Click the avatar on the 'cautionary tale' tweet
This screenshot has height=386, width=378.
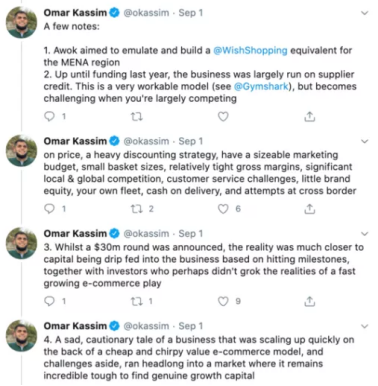point(22,336)
